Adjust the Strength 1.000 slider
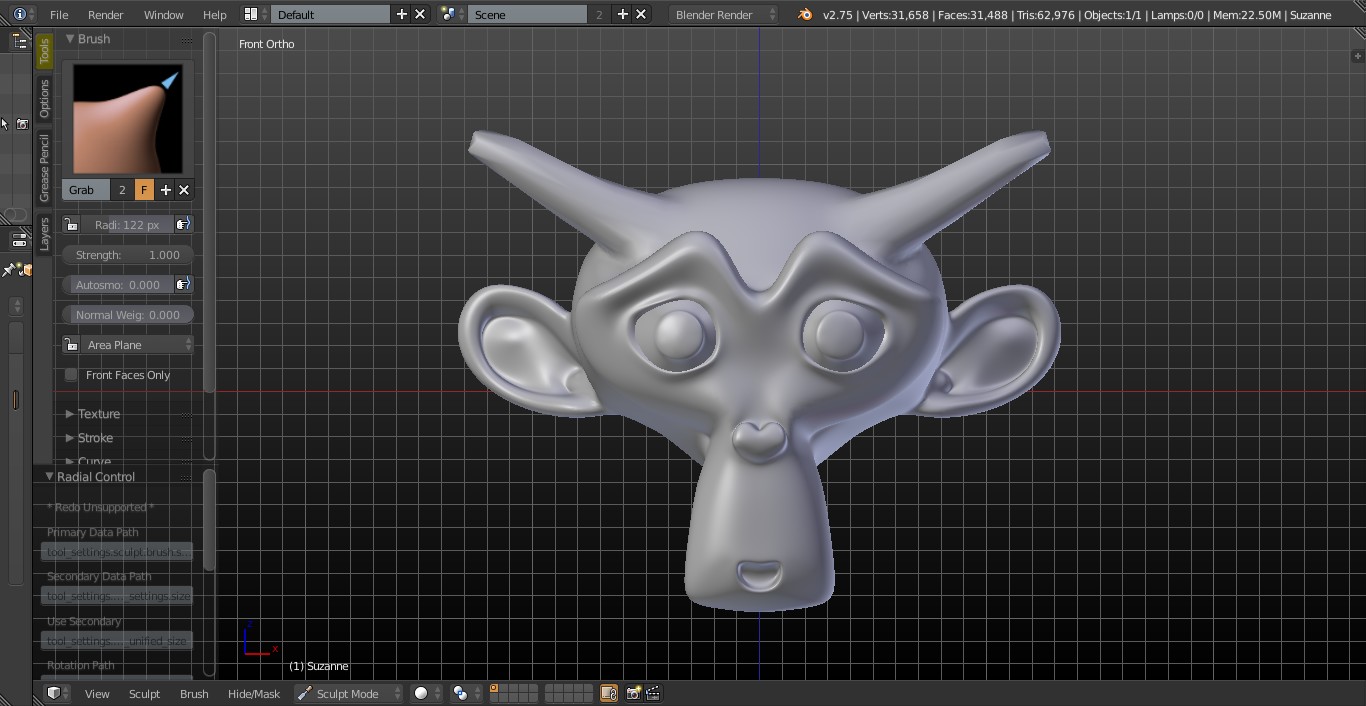The image size is (1366, 706). click(127, 255)
